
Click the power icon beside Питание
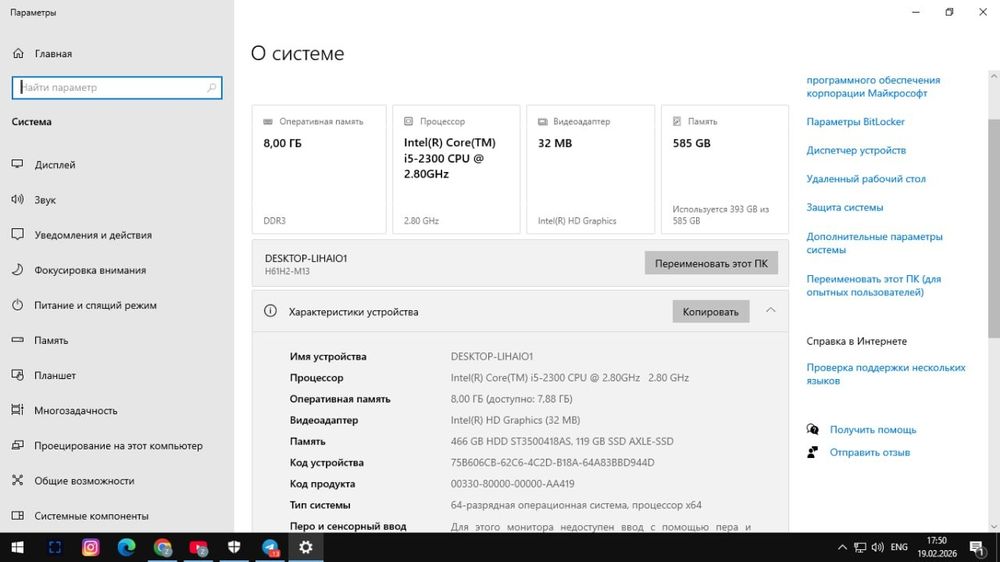[17, 304]
